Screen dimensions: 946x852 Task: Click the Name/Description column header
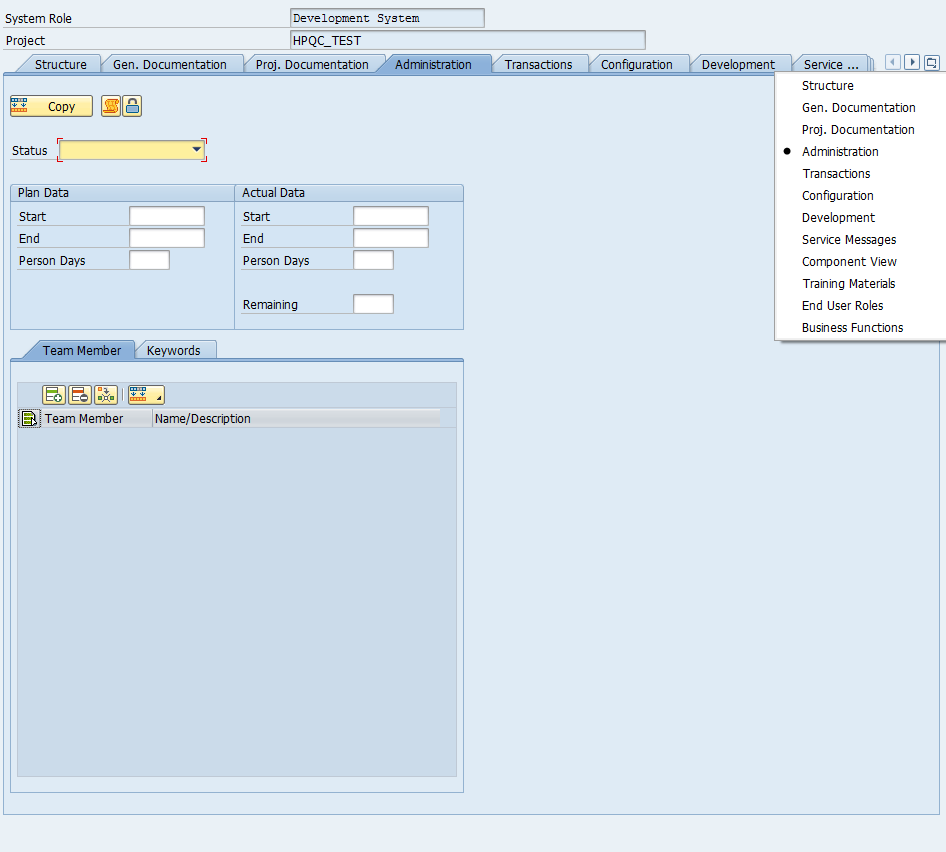click(296, 418)
